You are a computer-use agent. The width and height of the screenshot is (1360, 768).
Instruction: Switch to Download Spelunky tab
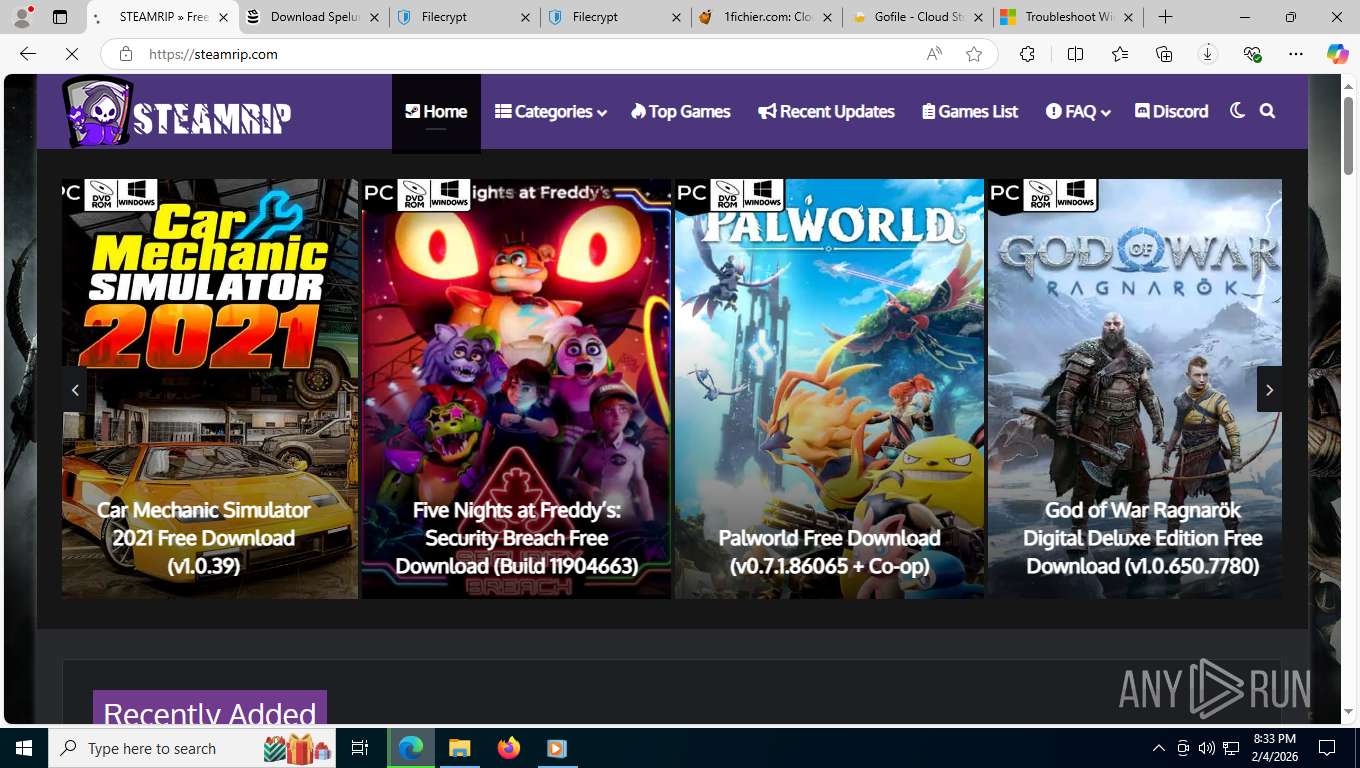(315, 17)
